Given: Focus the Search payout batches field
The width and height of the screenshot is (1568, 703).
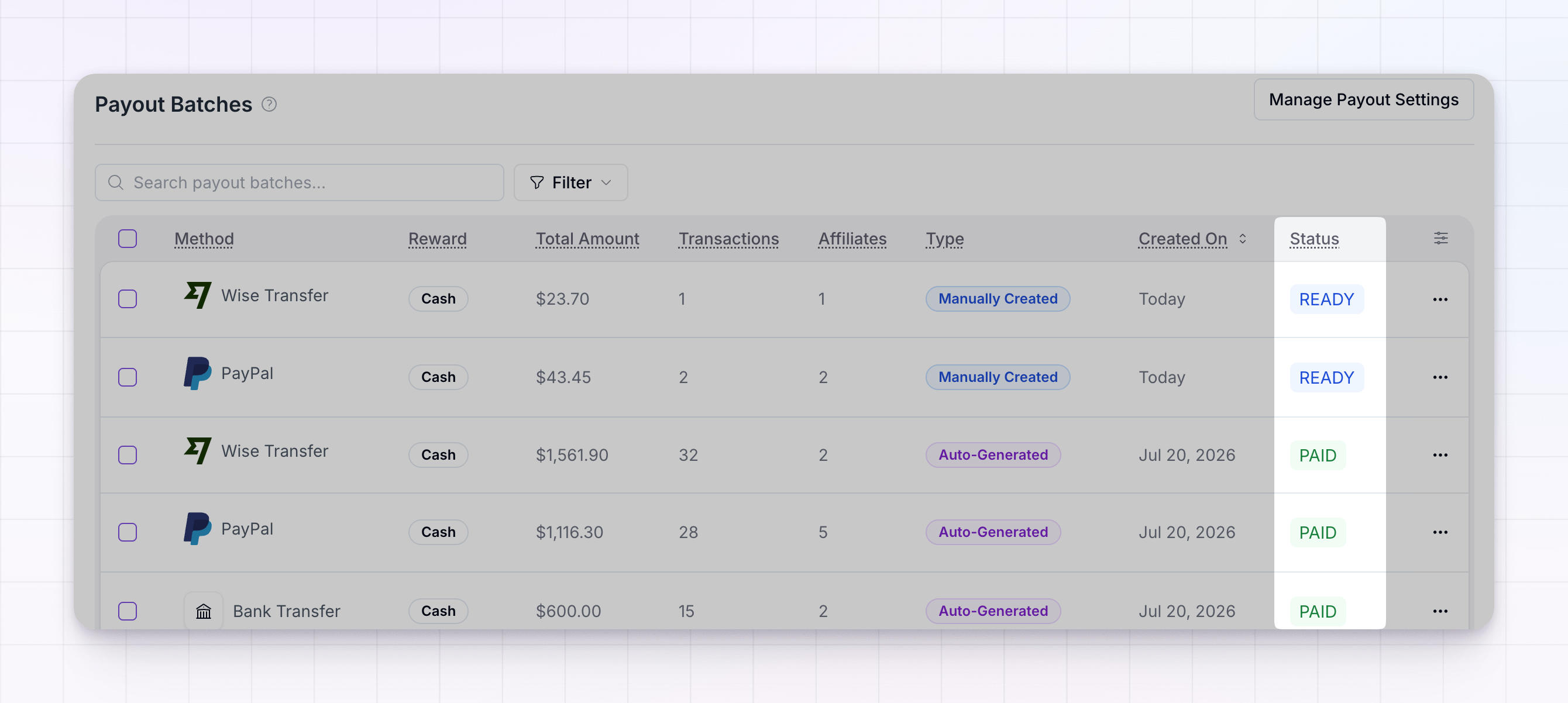Looking at the screenshot, I should click(300, 182).
